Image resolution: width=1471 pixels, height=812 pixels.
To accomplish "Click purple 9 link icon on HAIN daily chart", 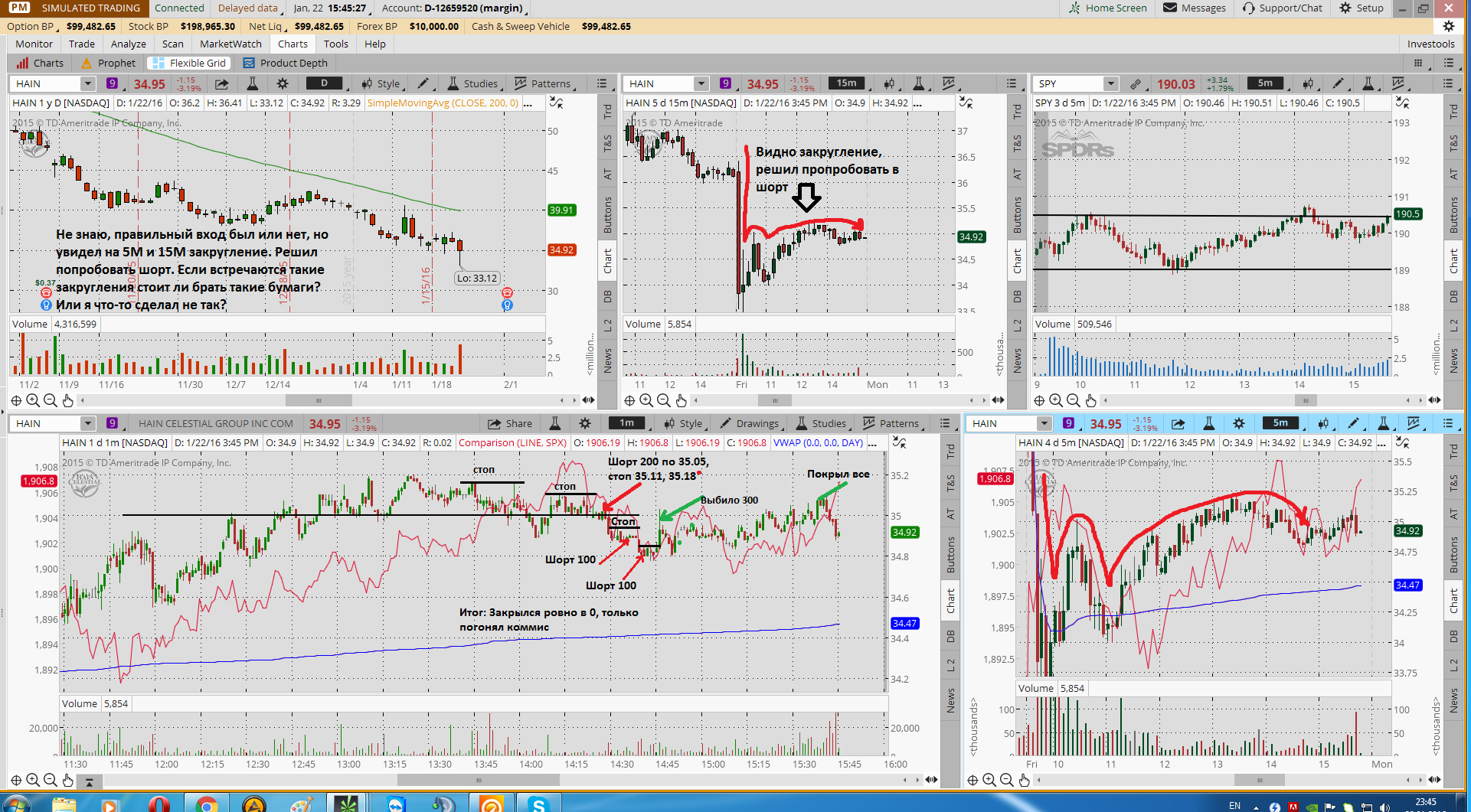I will click(x=112, y=83).
